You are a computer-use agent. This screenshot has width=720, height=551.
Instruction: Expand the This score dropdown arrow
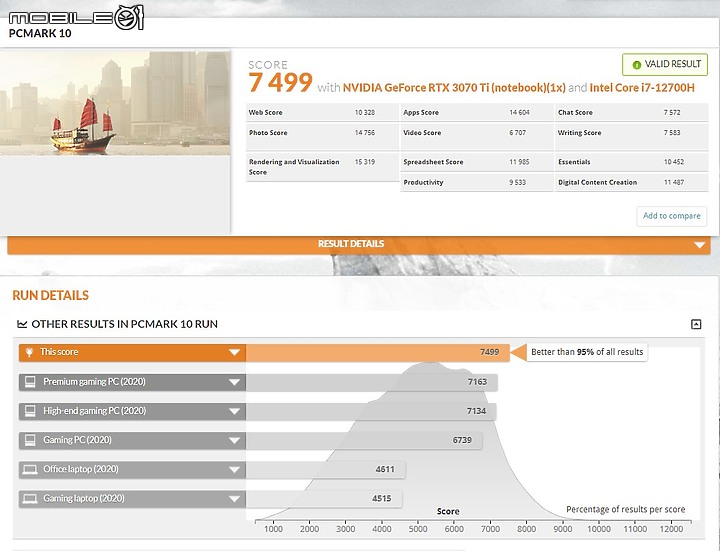coord(234,353)
